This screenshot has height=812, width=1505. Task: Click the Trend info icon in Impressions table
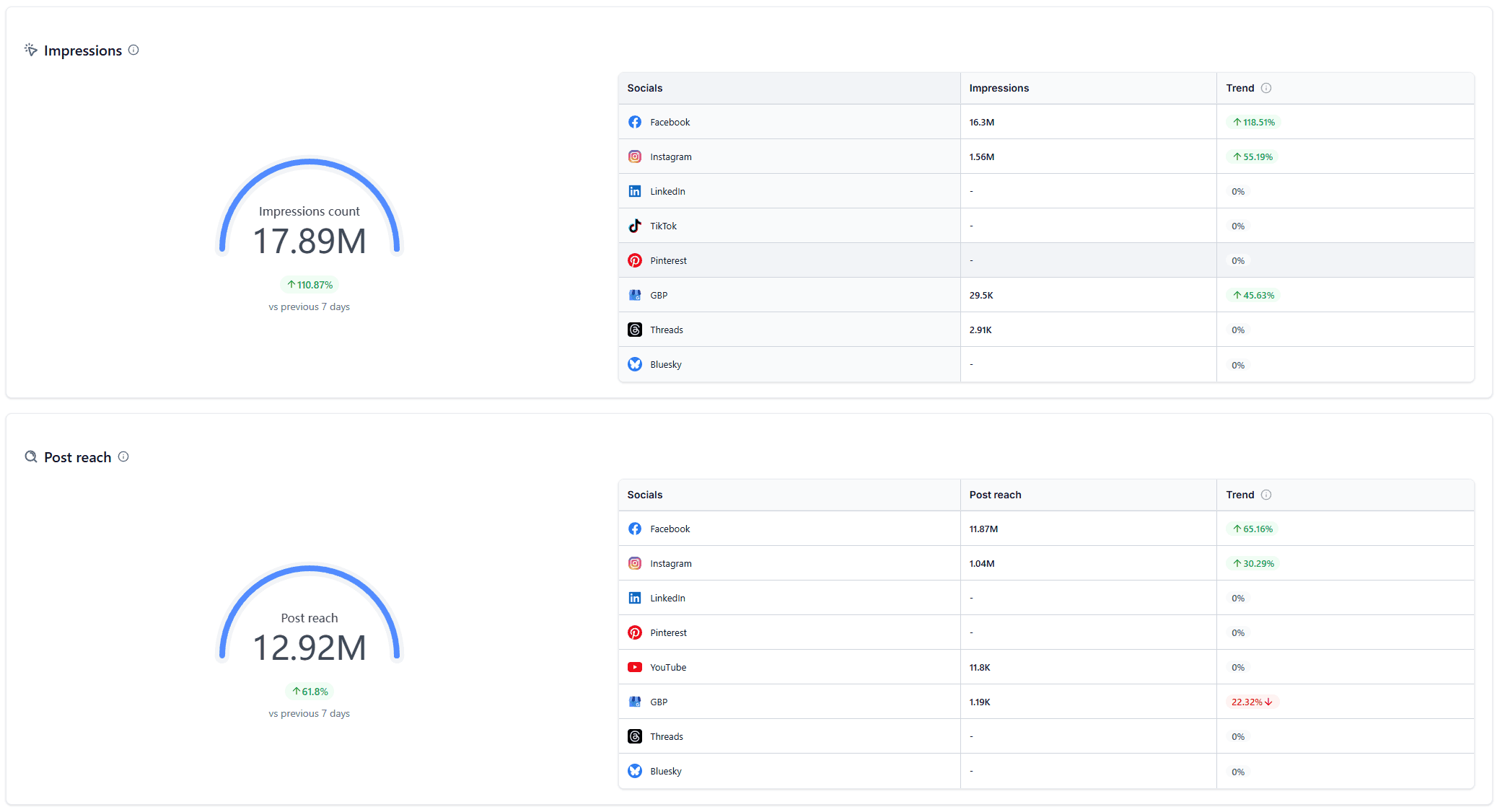pyautogui.click(x=1266, y=88)
